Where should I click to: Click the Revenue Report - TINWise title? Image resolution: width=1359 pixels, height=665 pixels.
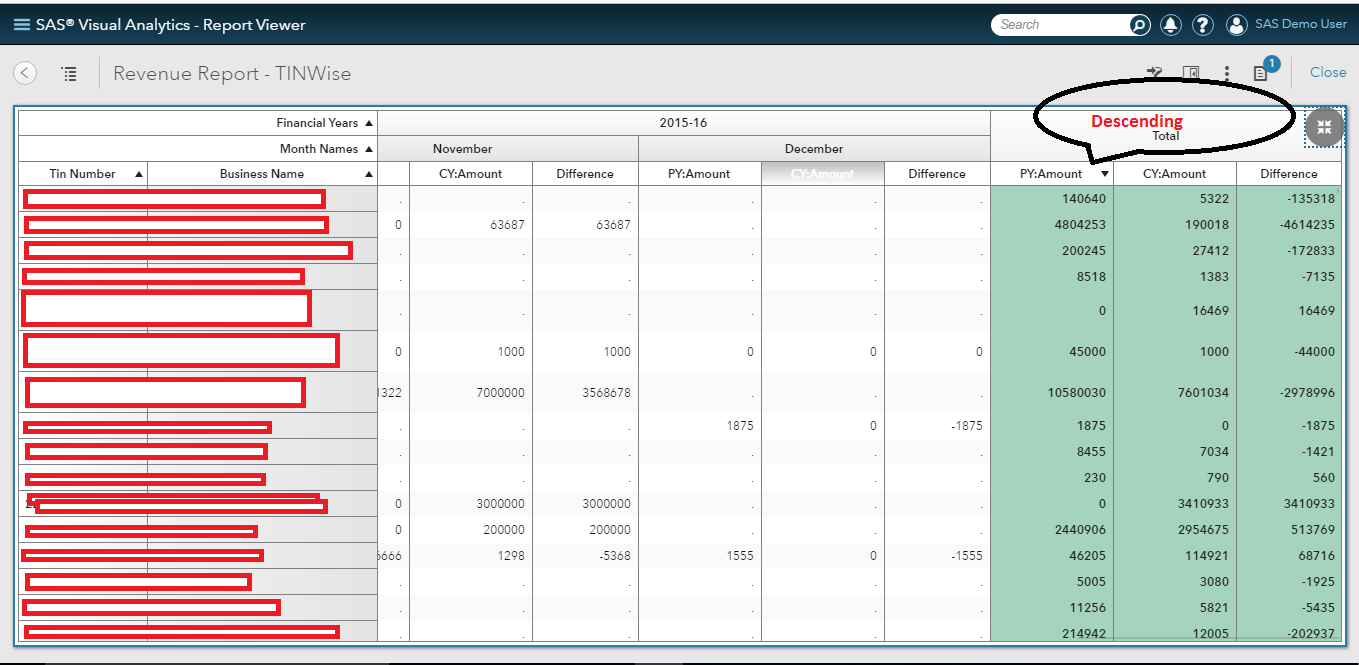pyautogui.click(x=232, y=73)
